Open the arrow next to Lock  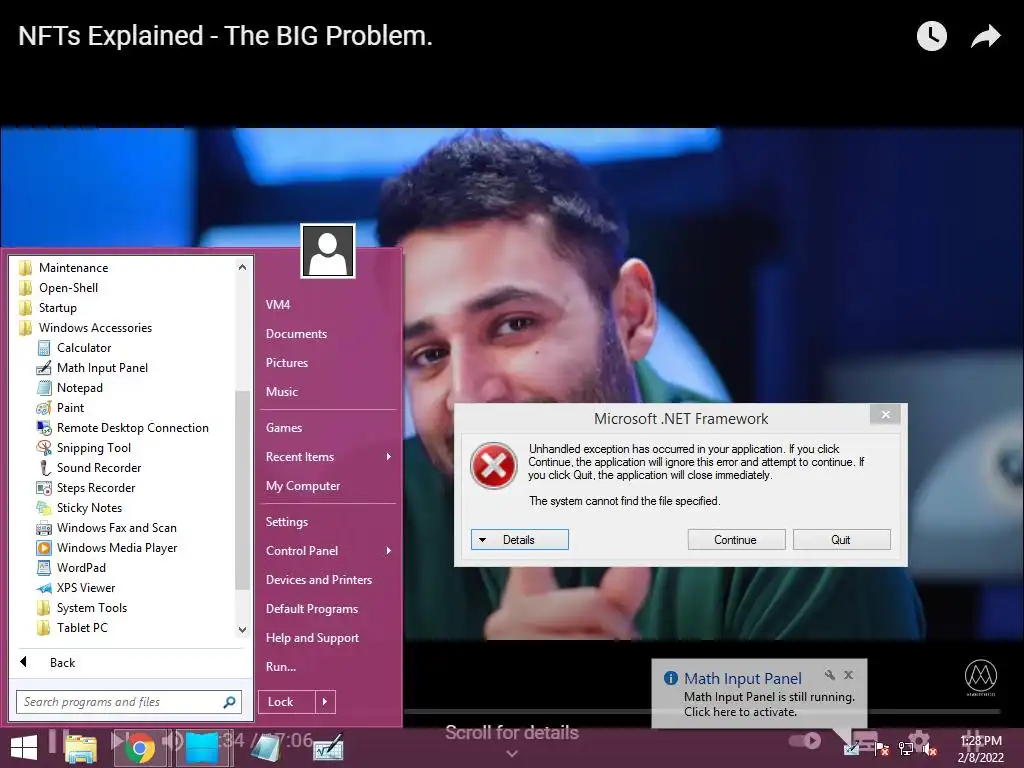tap(325, 702)
